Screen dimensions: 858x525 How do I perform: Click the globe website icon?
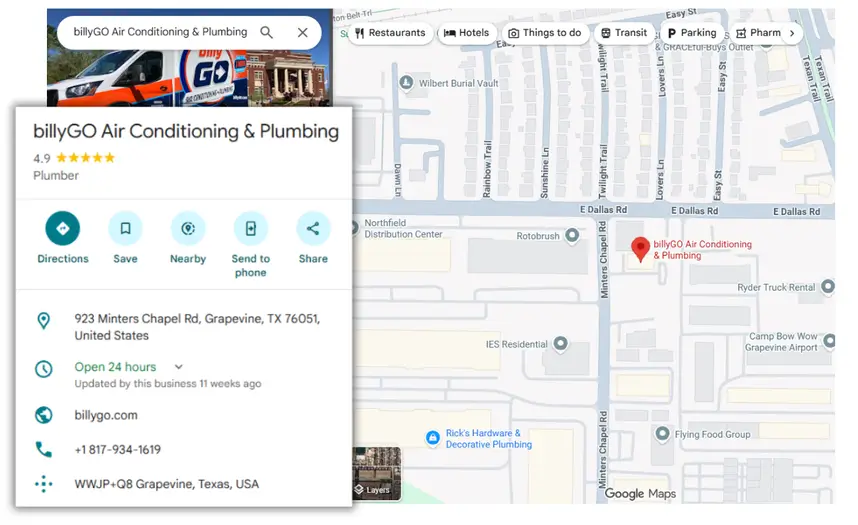[44, 415]
